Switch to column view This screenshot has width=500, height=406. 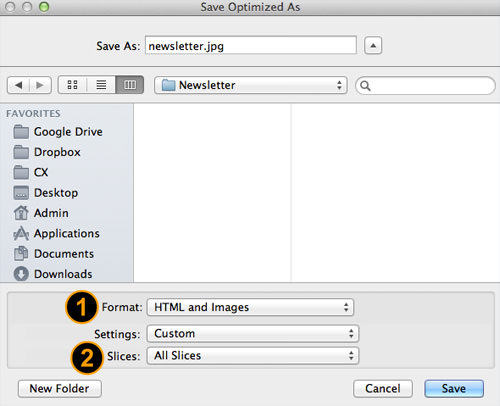tap(130, 85)
